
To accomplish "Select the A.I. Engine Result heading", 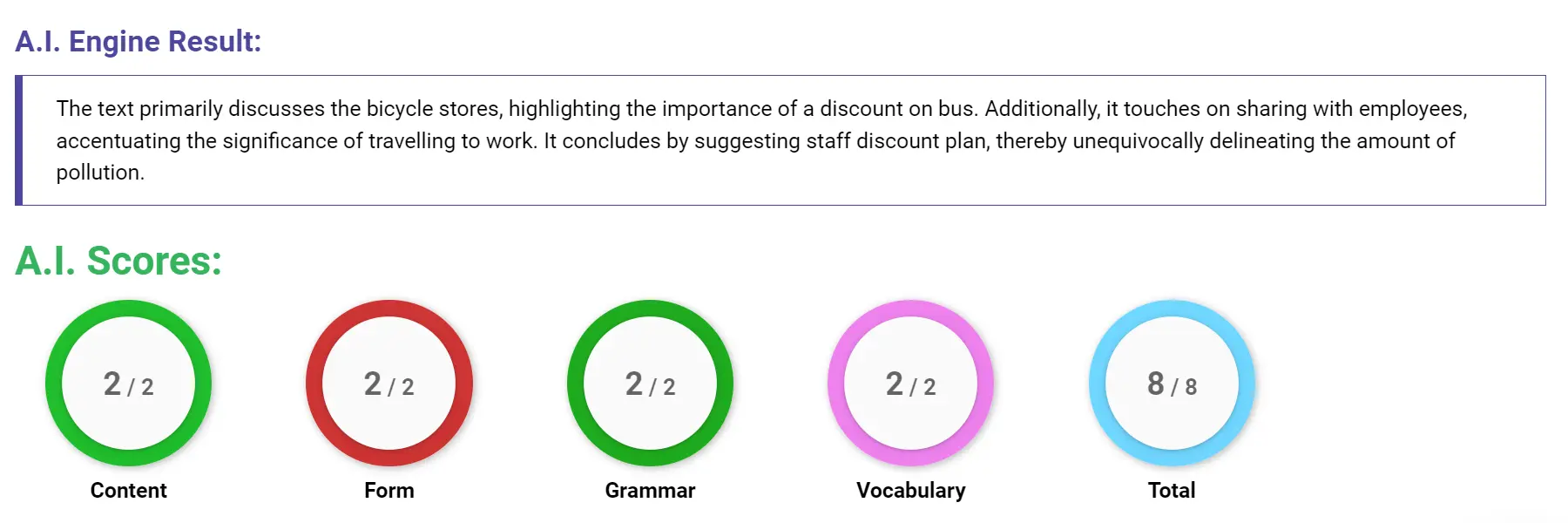I will [x=137, y=41].
